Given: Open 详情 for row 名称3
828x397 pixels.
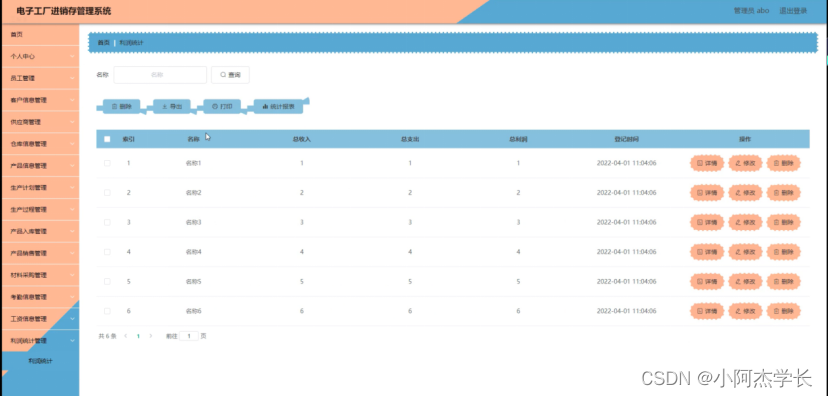Looking at the screenshot, I should coord(707,222).
